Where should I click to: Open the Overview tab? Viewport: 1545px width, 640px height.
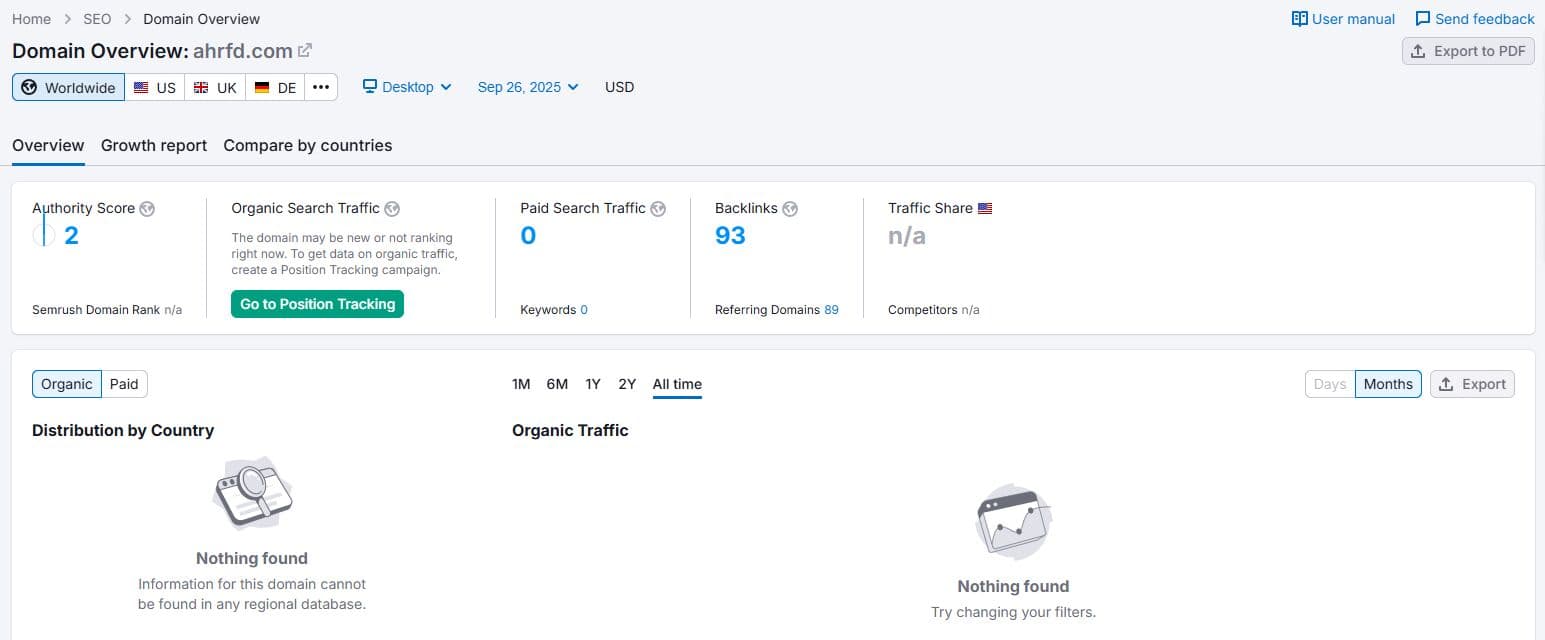pyautogui.click(x=48, y=145)
